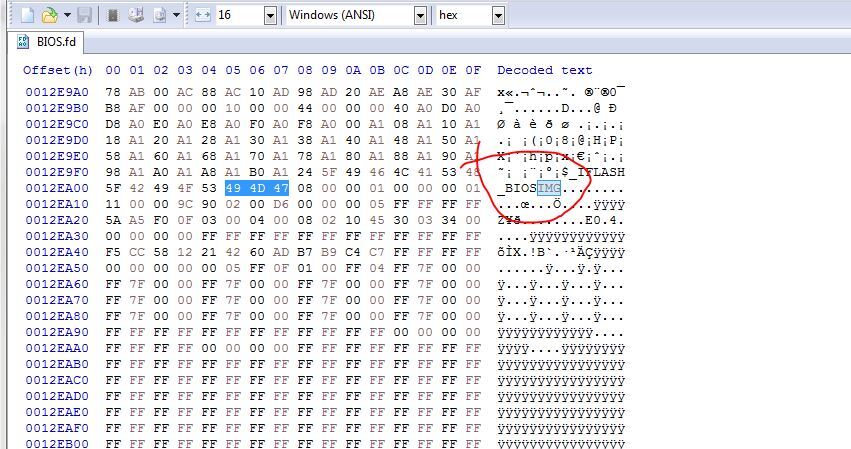Click the Save floppy disk icon

pyautogui.click(x=84, y=15)
